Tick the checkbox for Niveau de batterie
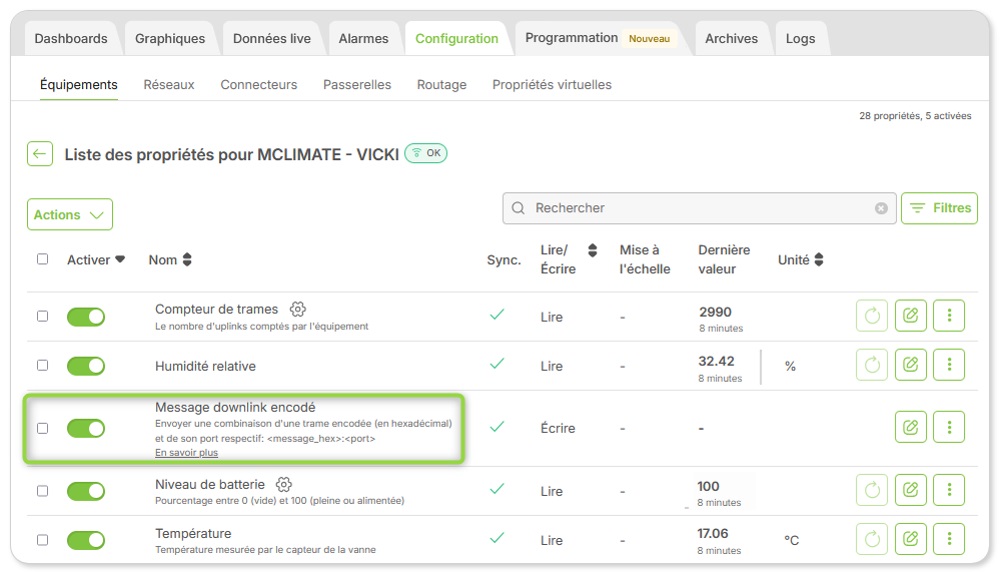Image resolution: width=1002 pixels, height=574 pixels. click(x=42, y=491)
